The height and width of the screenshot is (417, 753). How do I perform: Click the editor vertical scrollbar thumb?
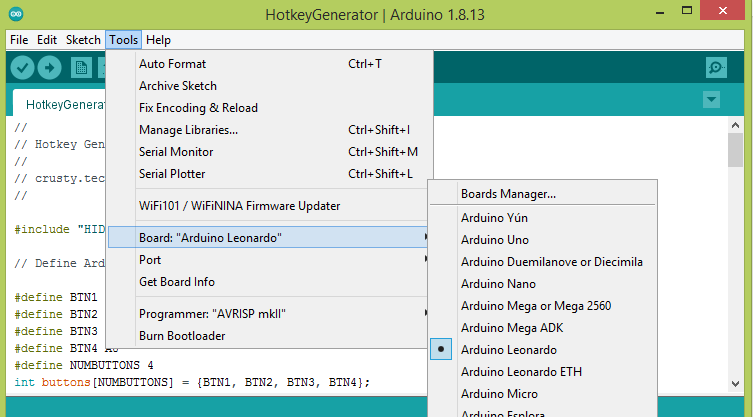coord(735,150)
